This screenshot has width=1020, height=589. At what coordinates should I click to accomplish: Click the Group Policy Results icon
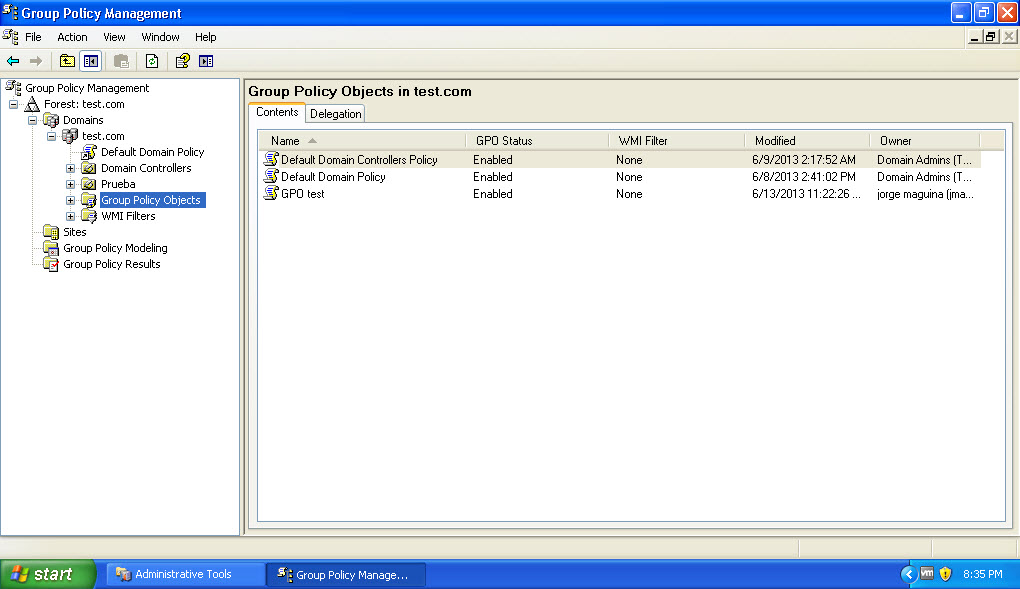51,264
